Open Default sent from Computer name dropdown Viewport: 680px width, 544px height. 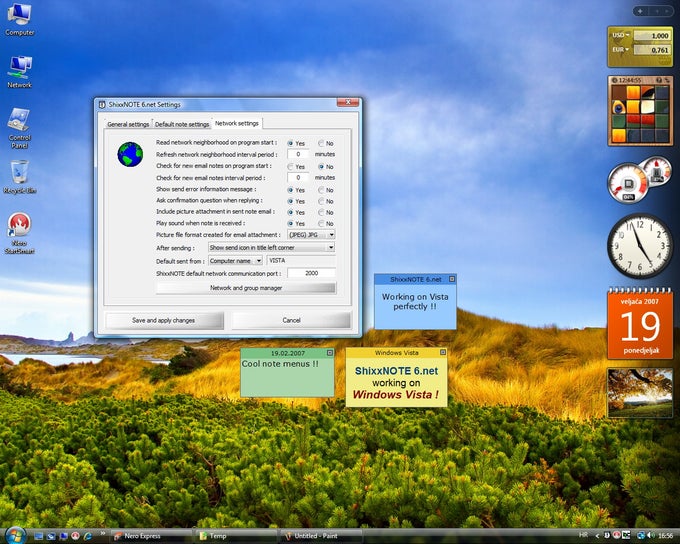coord(235,261)
